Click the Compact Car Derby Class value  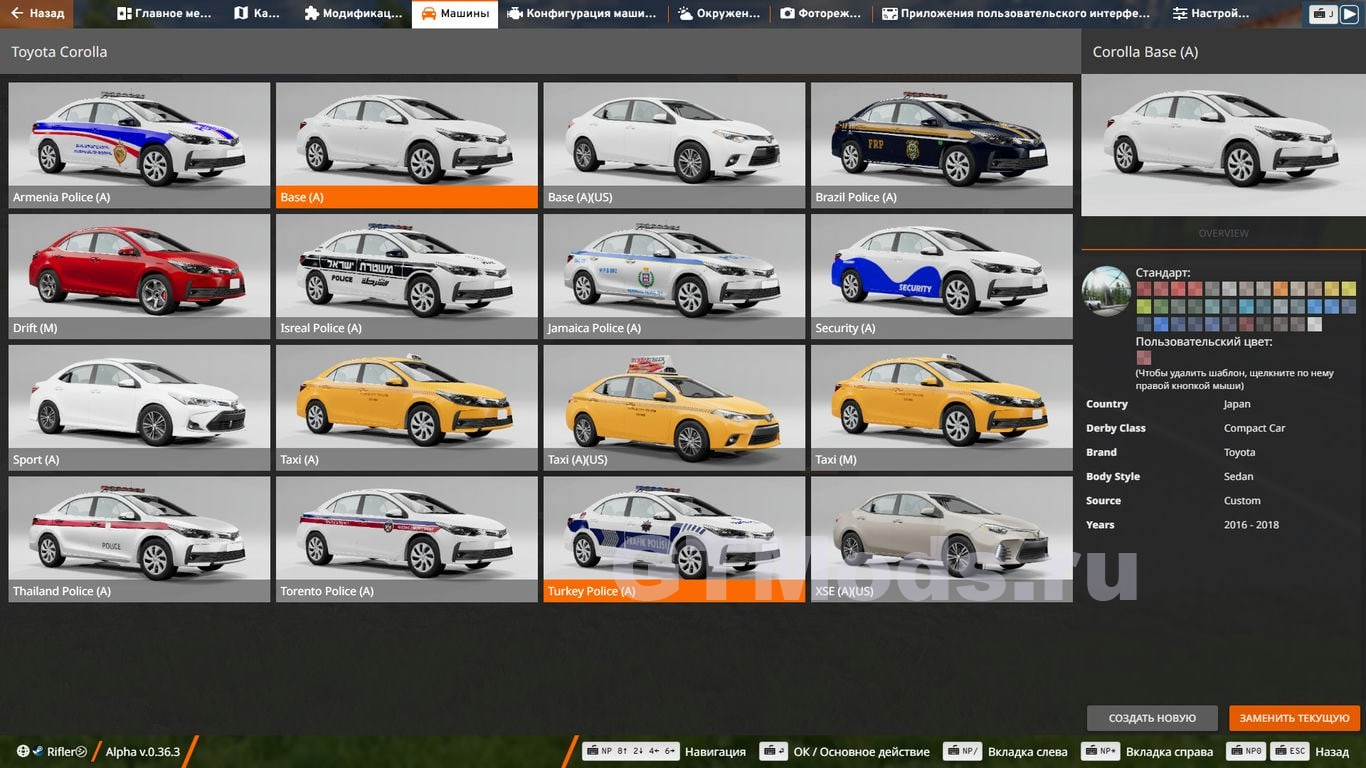point(1254,428)
